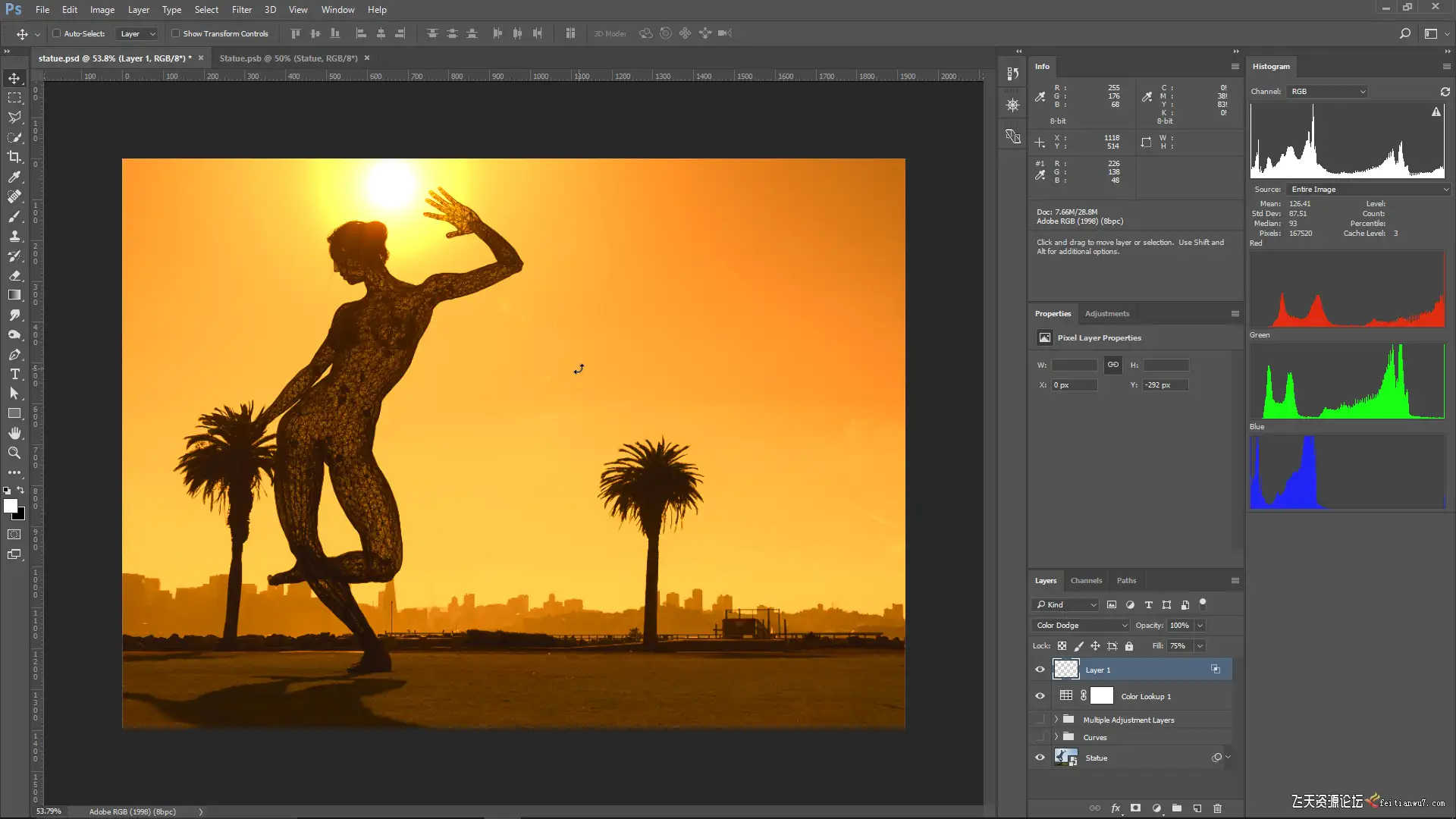The image size is (1456, 819).
Task: Select the Hand tool
Action: click(14, 433)
